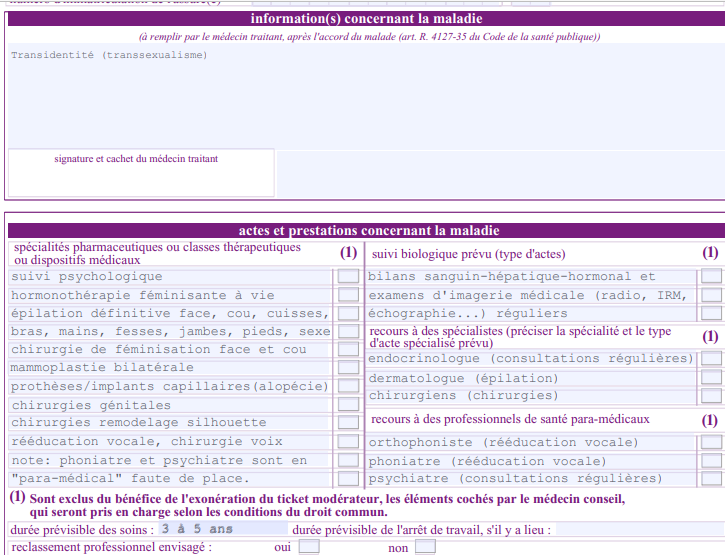Click the 'rééducation vocale, chirurgie voix' field

(170, 441)
